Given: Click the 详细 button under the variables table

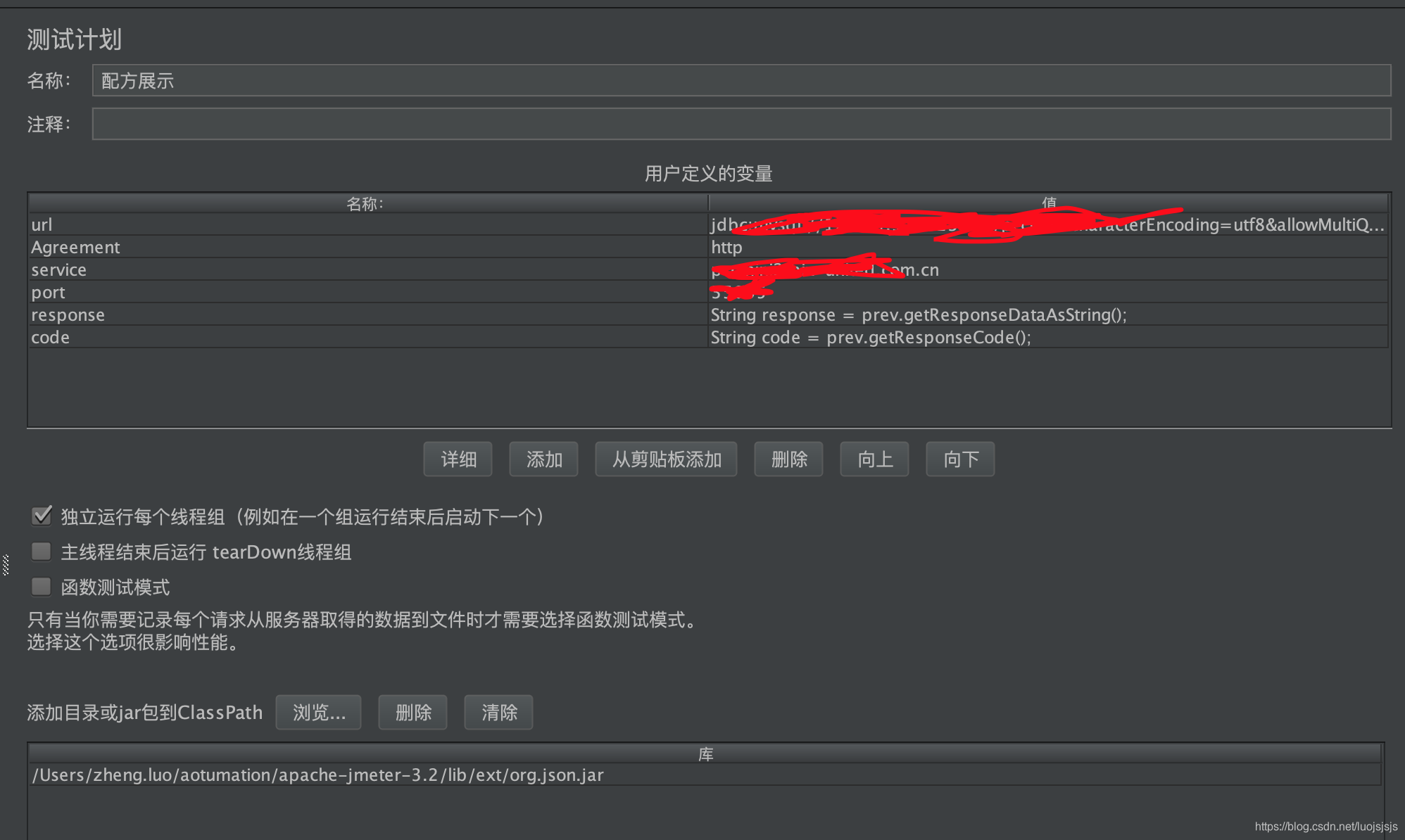Looking at the screenshot, I should [x=457, y=459].
